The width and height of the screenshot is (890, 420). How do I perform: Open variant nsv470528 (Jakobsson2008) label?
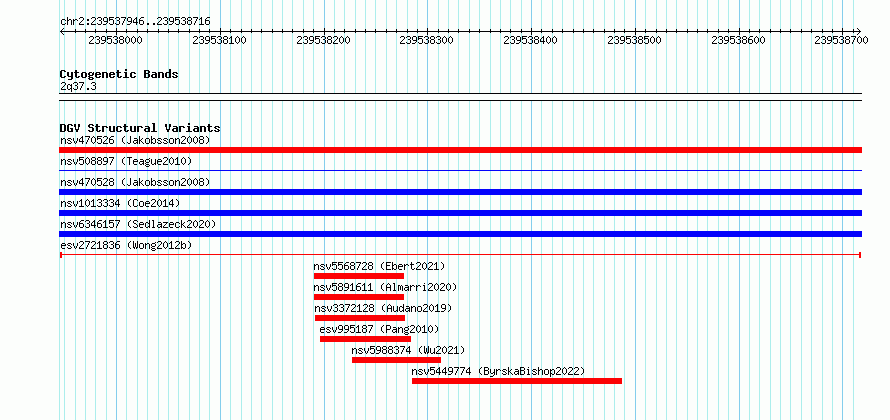135,182
